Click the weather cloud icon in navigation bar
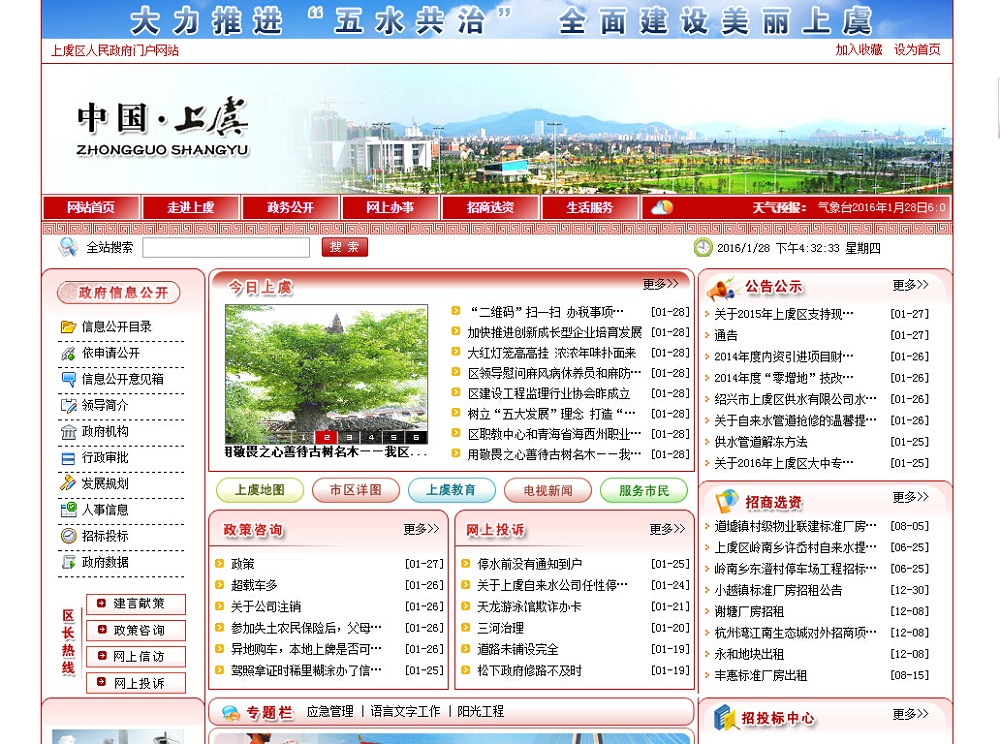The height and width of the screenshot is (744, 1000). 662,208
